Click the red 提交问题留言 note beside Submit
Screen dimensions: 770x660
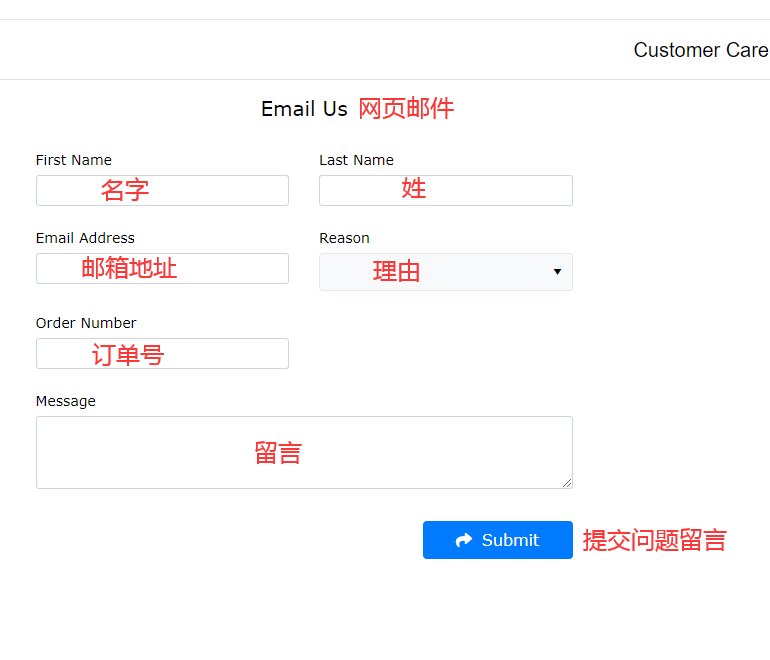pos(654,541)
